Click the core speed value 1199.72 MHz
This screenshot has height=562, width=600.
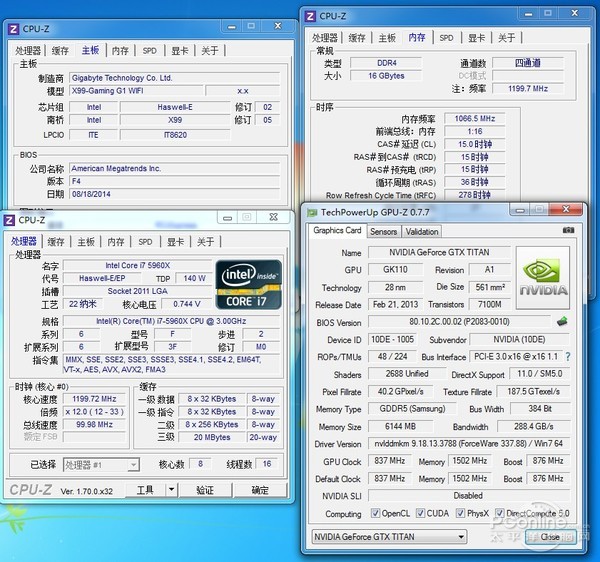pos(94,399)
